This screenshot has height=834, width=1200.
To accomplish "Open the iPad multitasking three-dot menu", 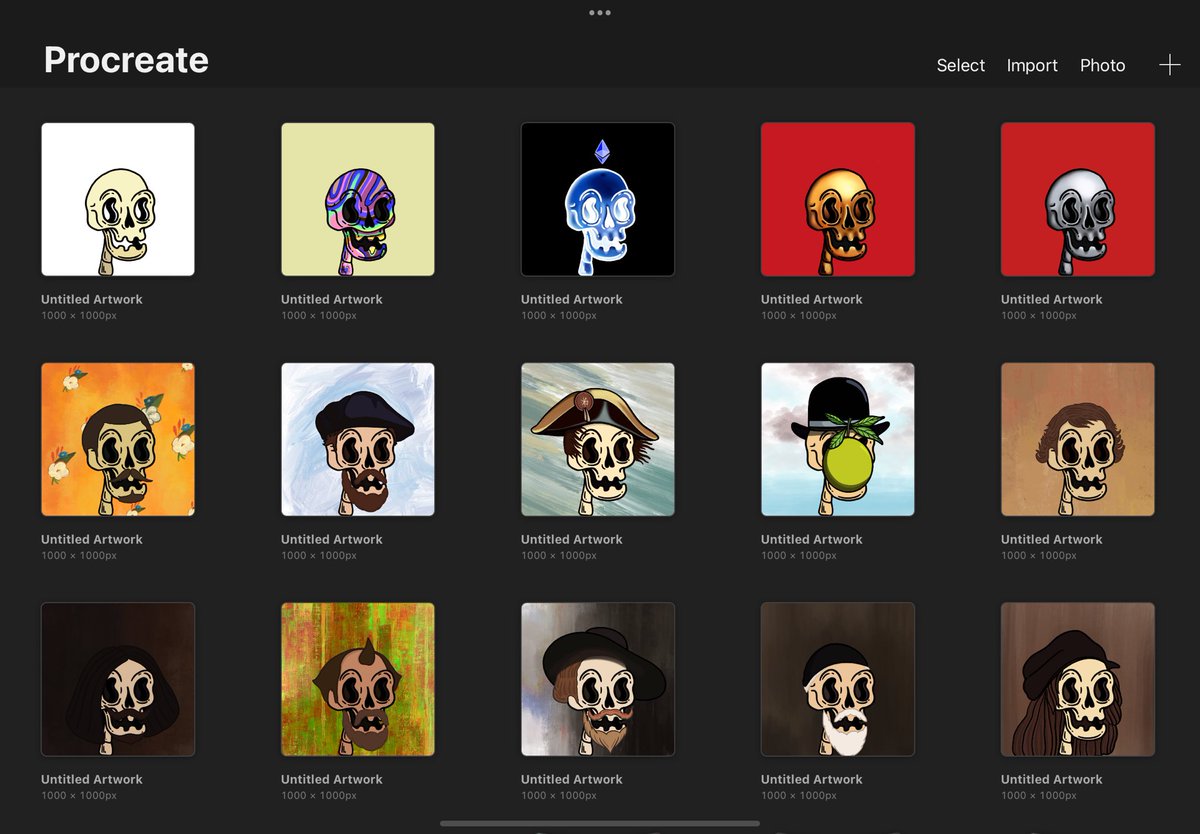I will tap(600, 13).
